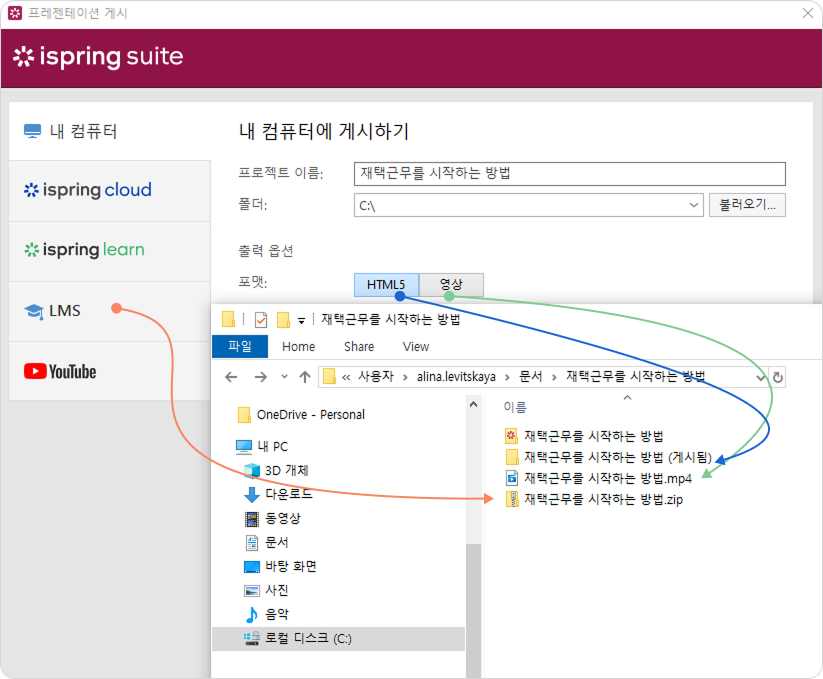Select 내 PC in navigation pane

272,447
